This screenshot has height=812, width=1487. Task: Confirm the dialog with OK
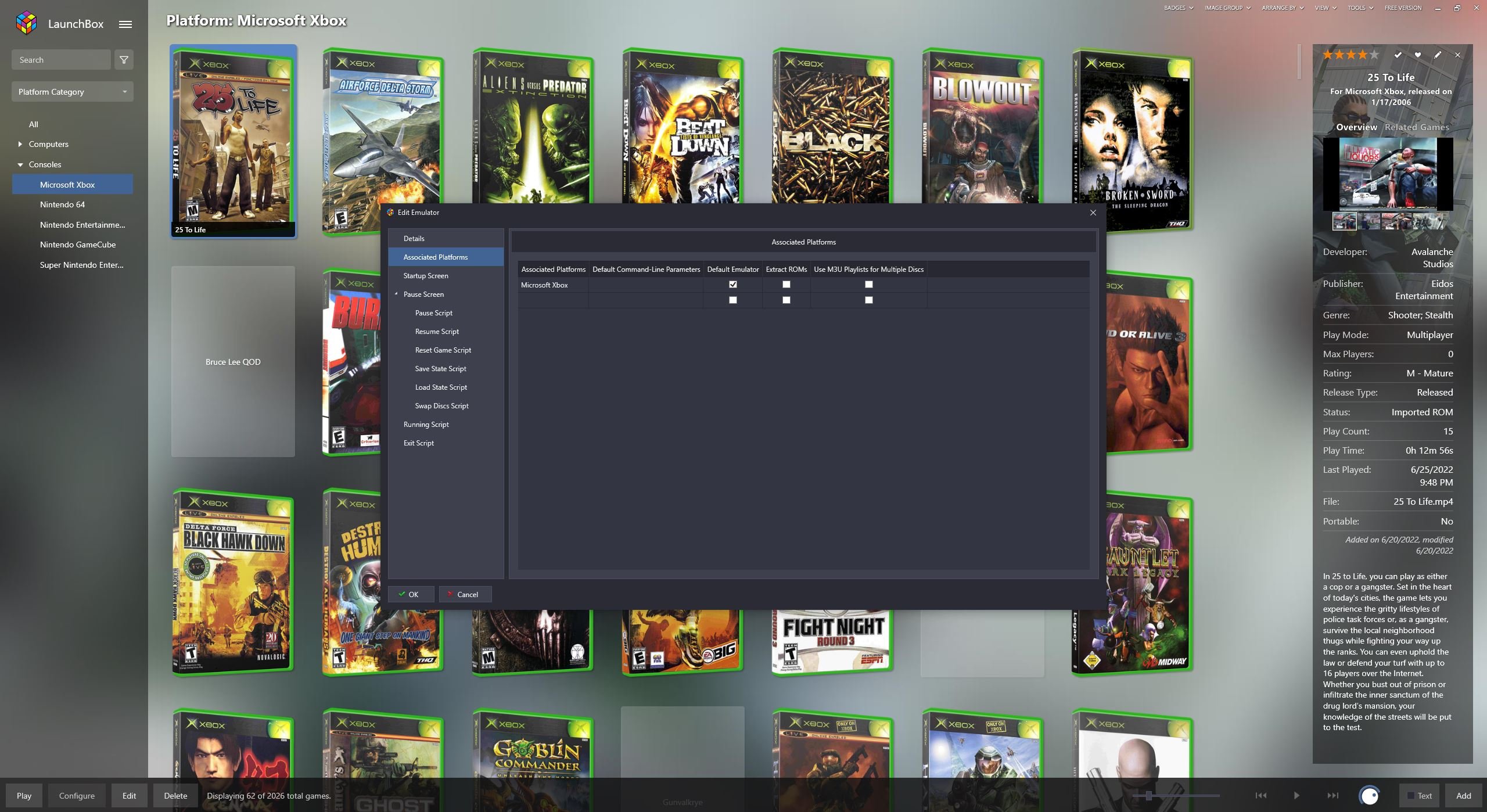tap(411, 594)
